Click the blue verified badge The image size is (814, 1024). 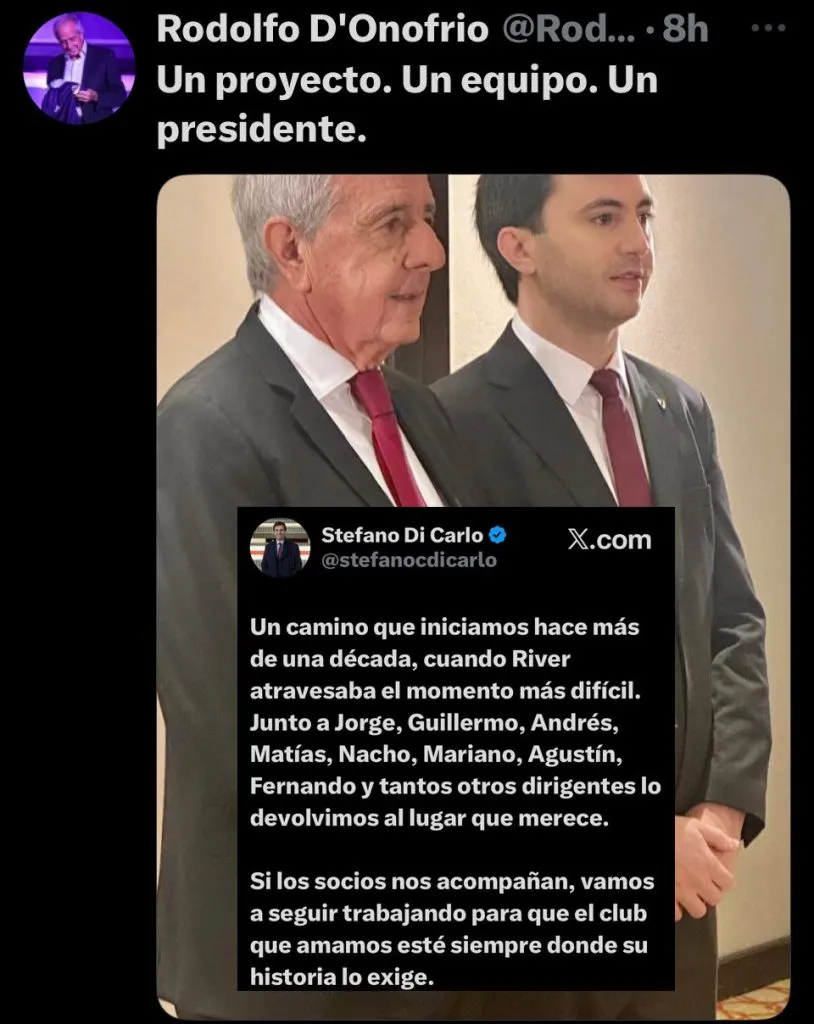point(498,536)
